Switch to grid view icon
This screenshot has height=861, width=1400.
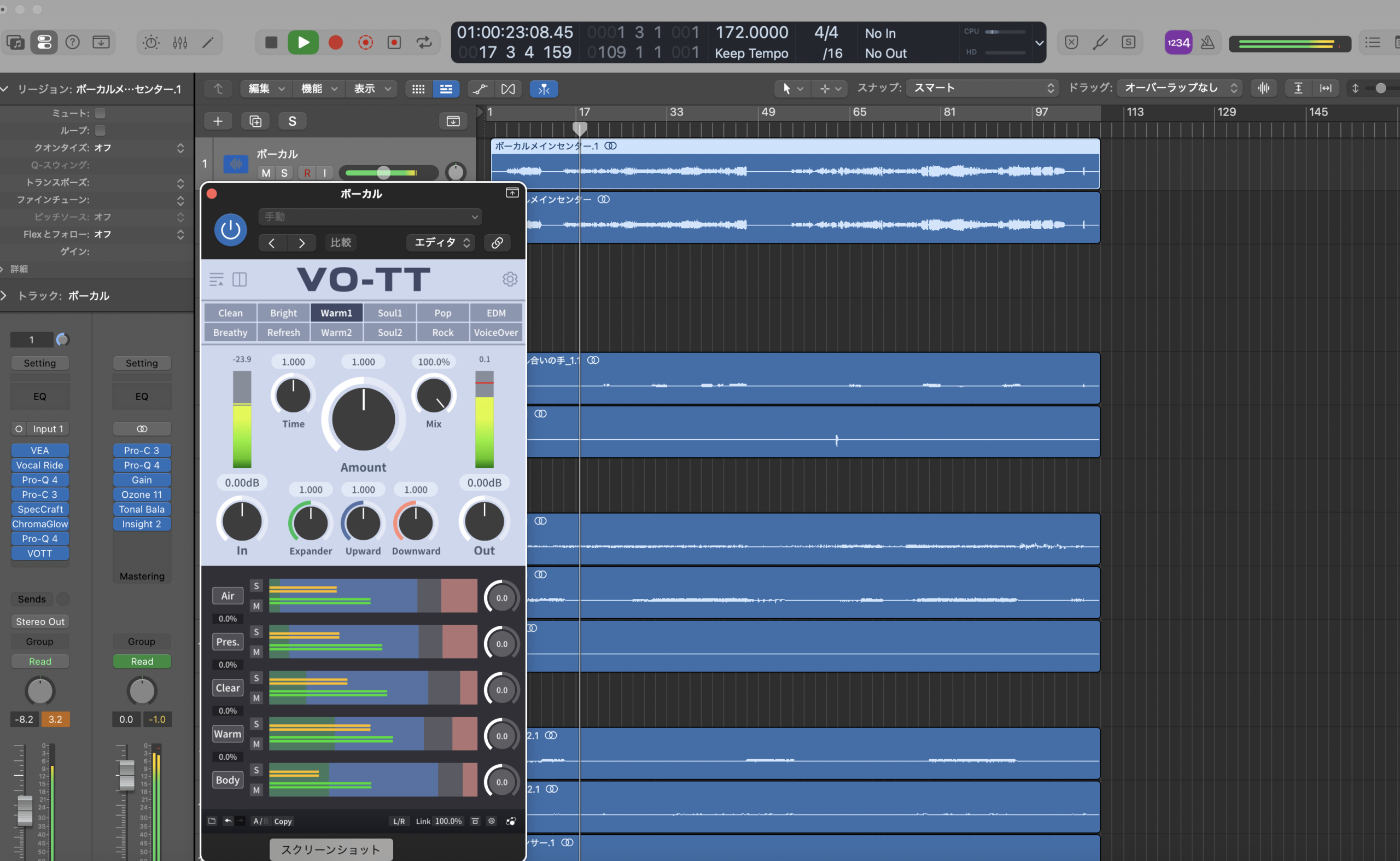418,89
